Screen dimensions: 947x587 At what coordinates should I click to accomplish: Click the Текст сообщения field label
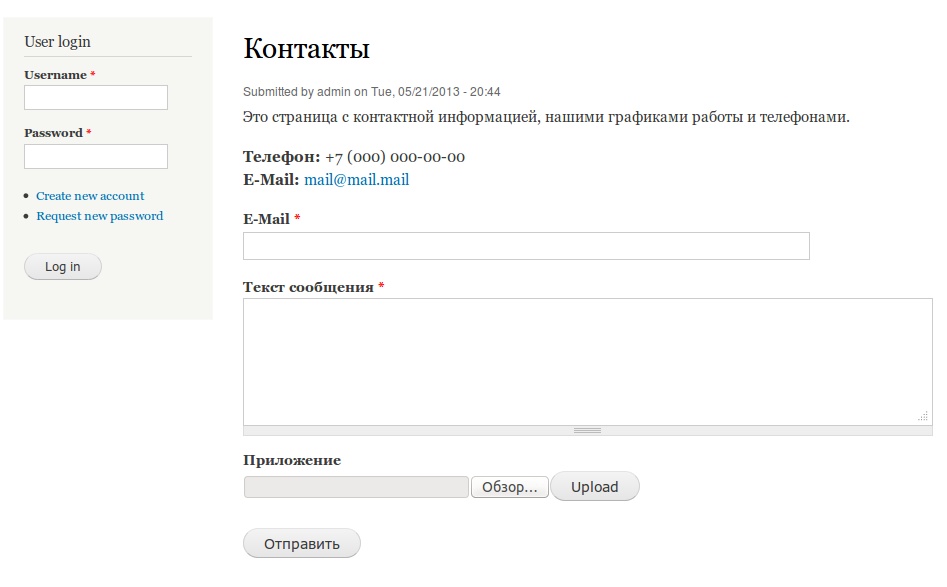308,287
